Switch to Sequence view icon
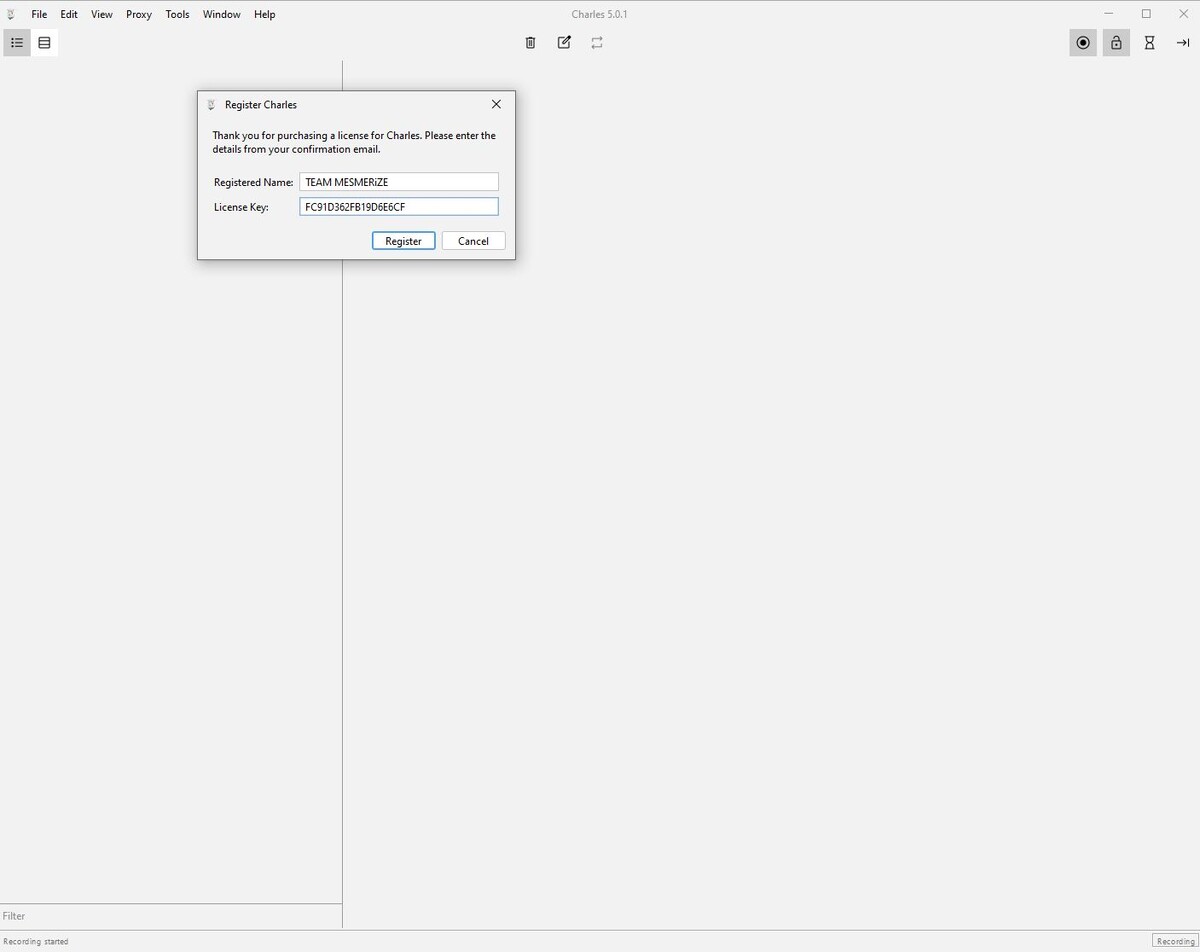The height and width of the screenshot is (952, 1200). click(44, 43)
